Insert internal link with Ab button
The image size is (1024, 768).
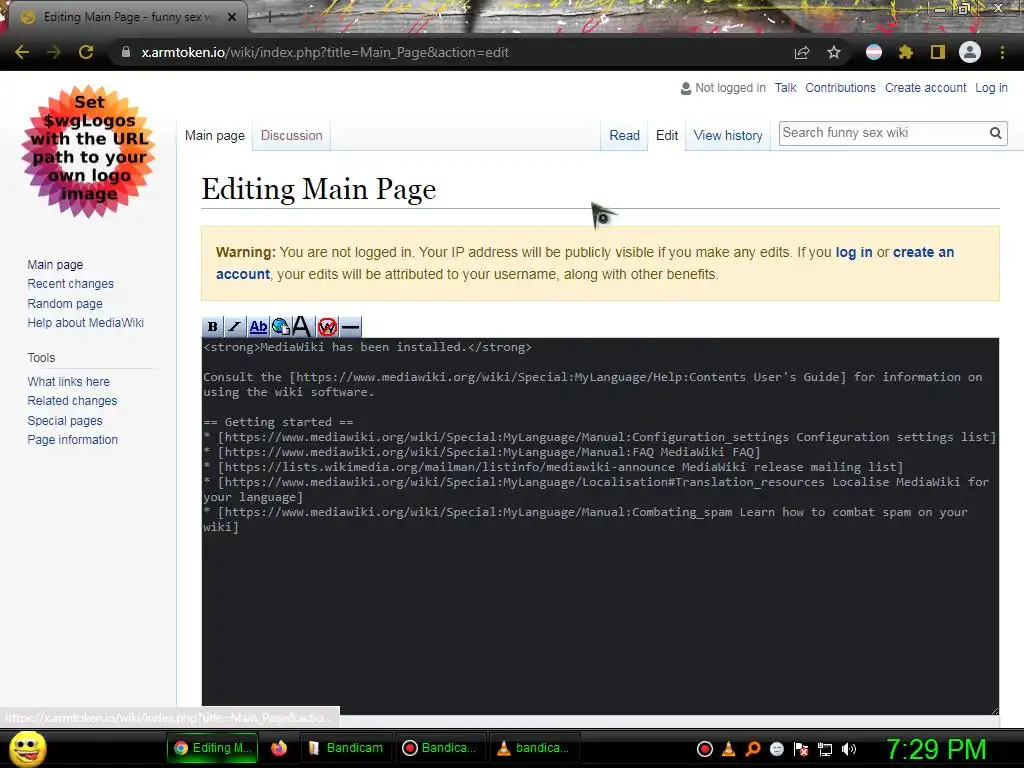point(258,327)
